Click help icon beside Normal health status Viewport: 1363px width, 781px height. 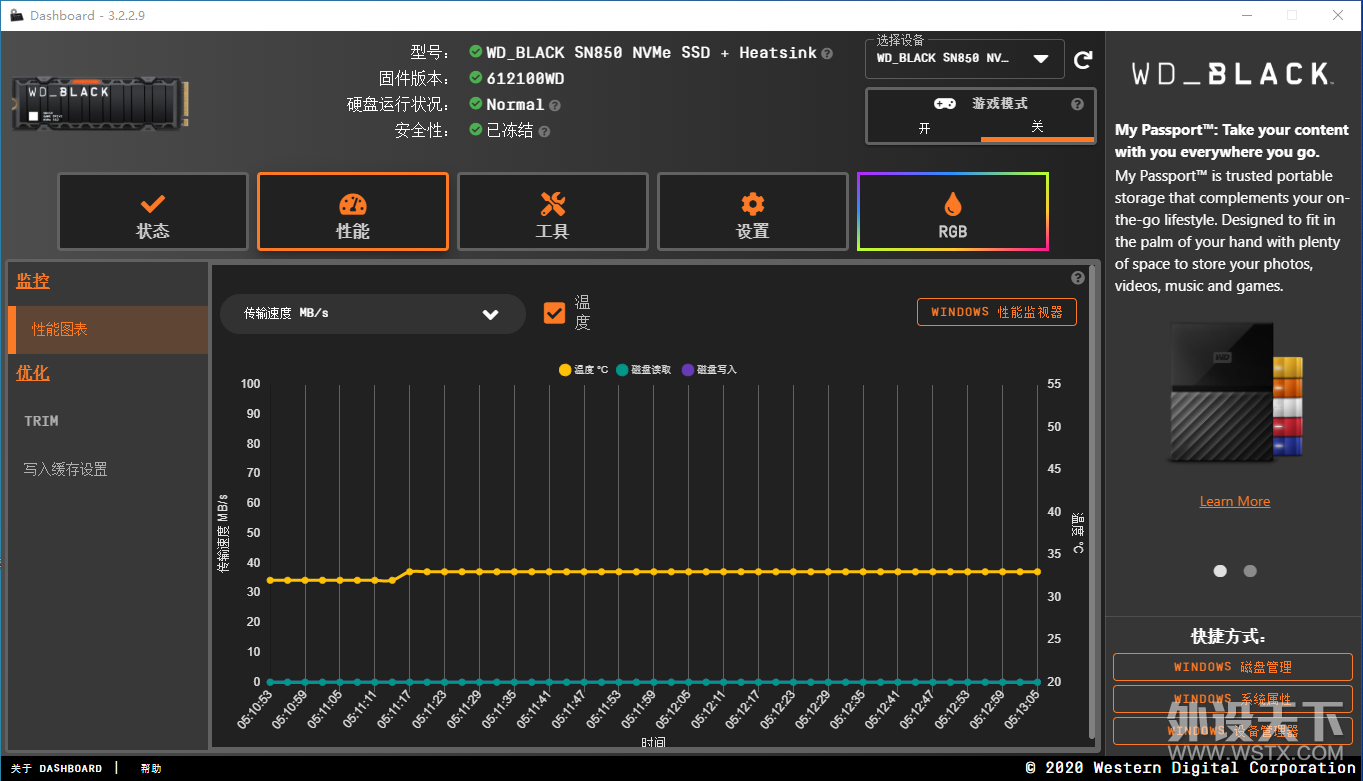tap(555, 105)
